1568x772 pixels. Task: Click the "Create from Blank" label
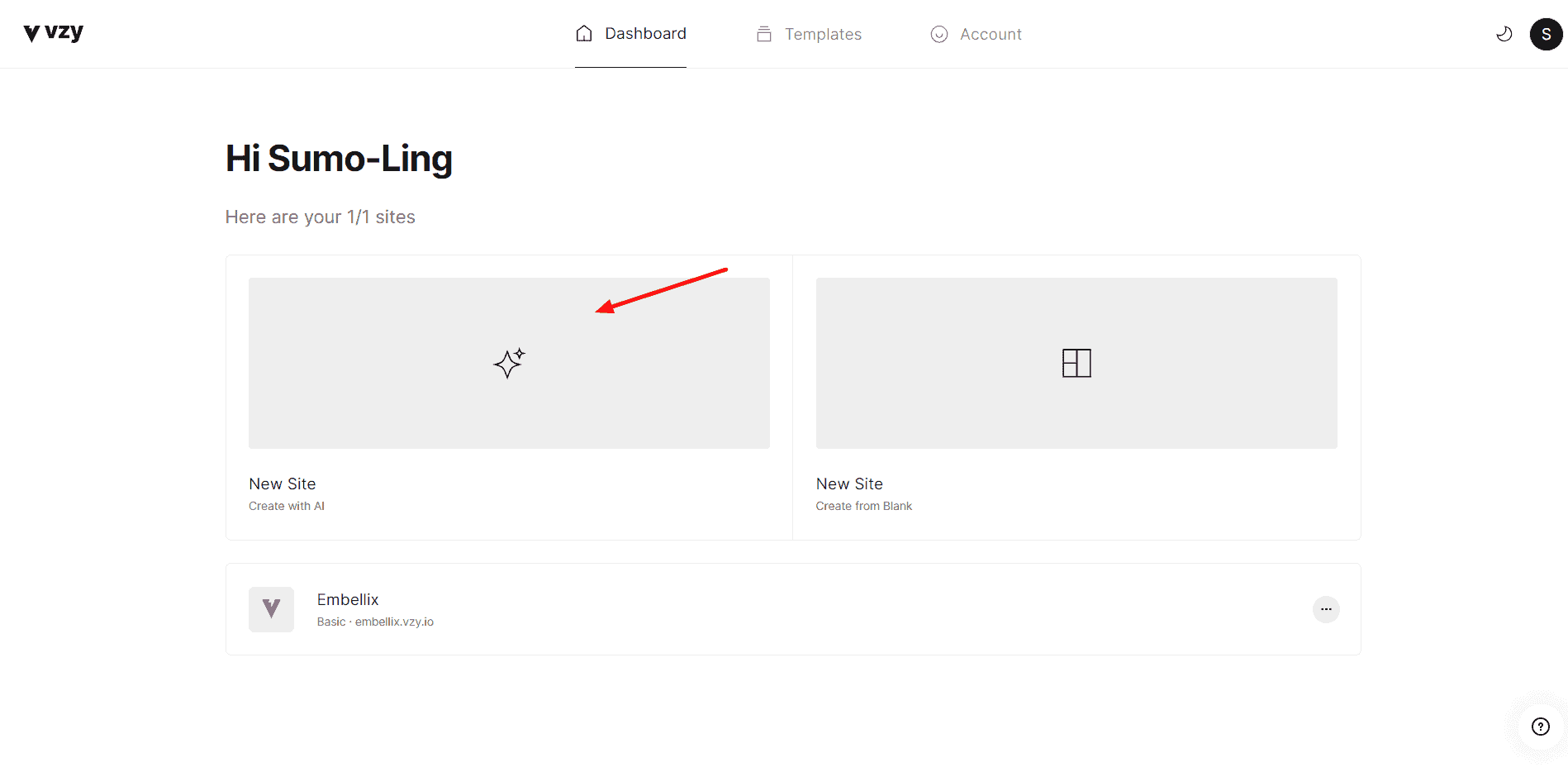click(x=864, y=506)
